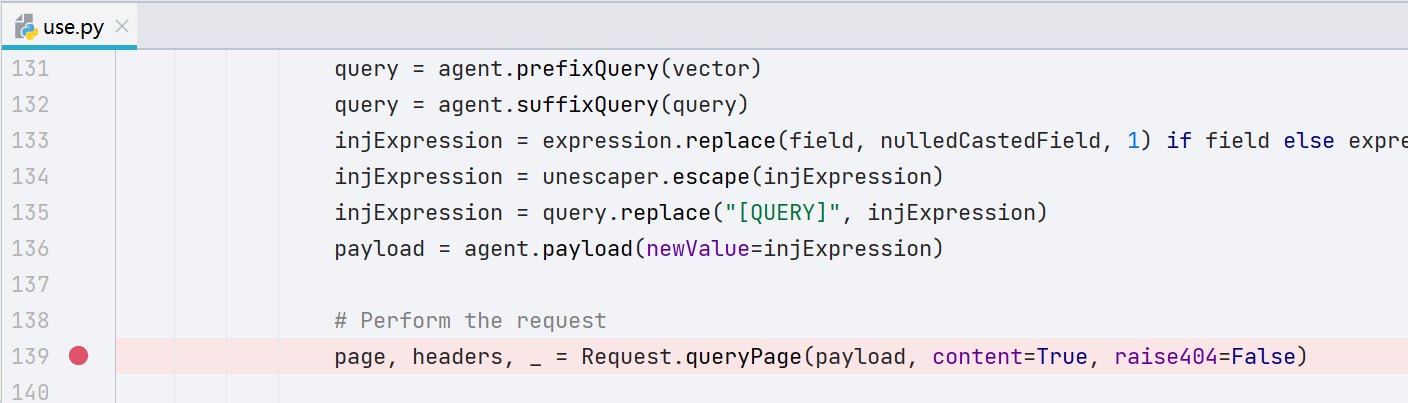Click the 'headers' variable on line 139

tap(458, 357)
